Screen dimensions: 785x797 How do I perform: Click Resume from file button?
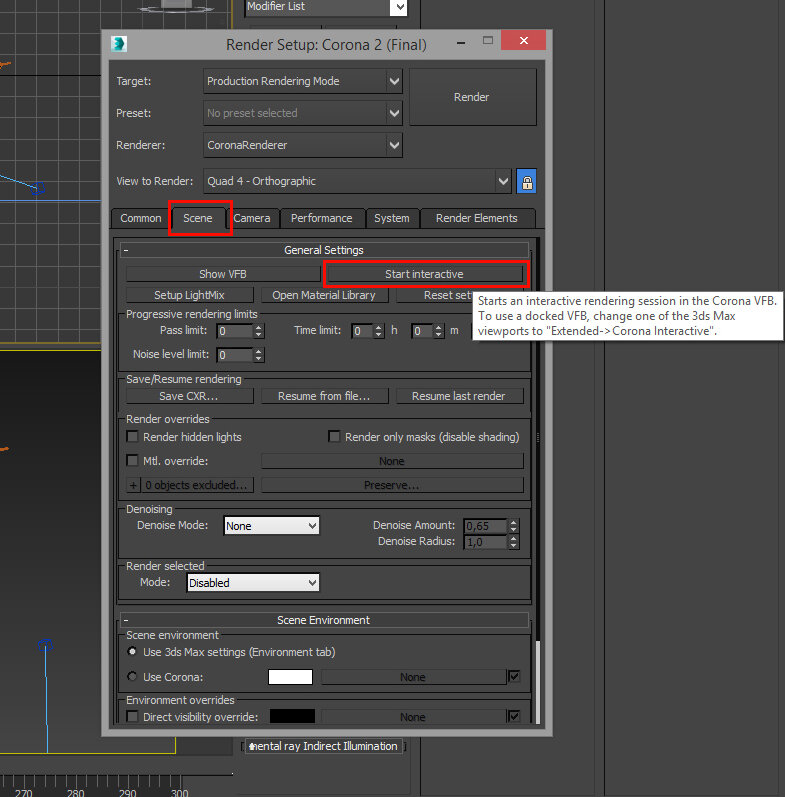click(324, 396)
